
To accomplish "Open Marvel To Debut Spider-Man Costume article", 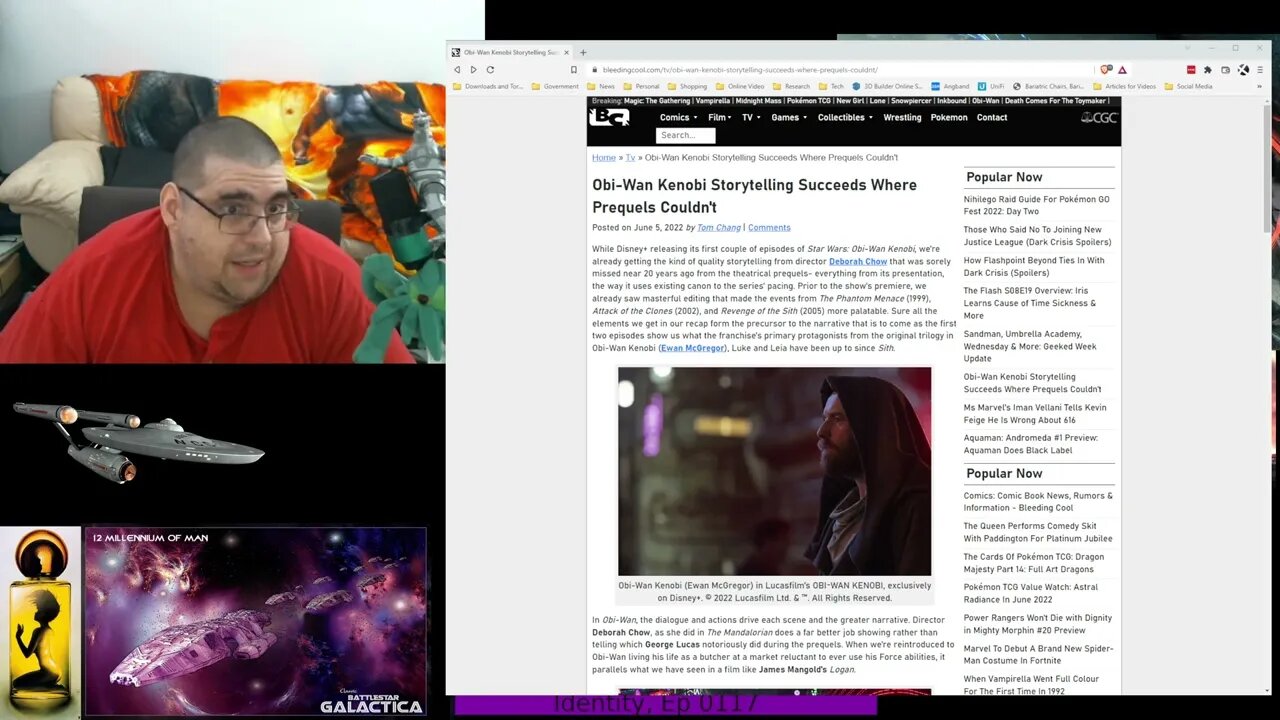I will [x=1038, y=654].
